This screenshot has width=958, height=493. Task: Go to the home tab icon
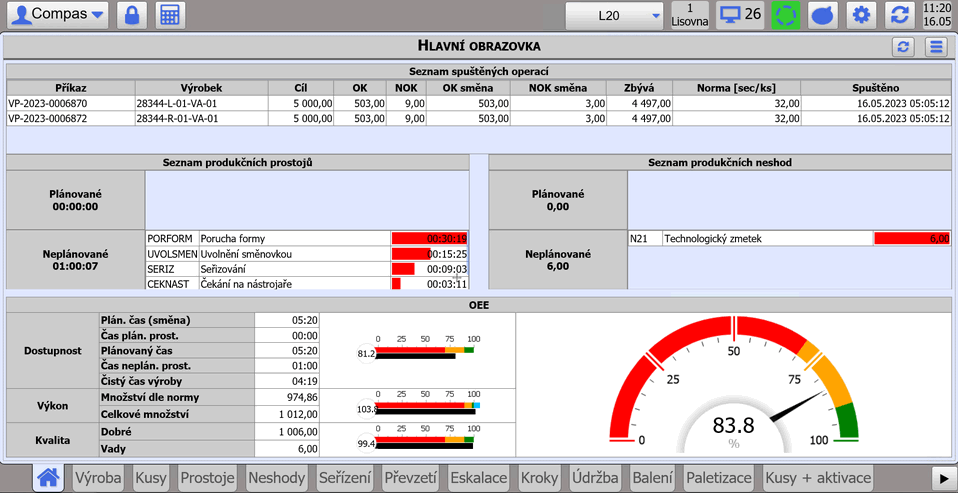(49, 478)
